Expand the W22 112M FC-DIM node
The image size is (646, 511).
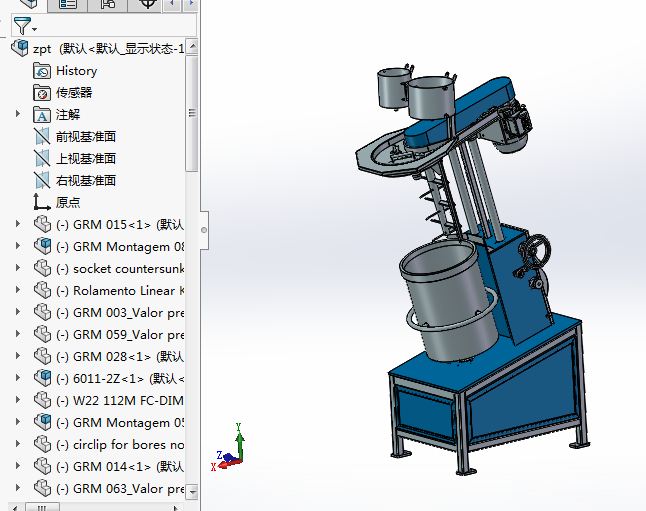click(x=18, y=400)
